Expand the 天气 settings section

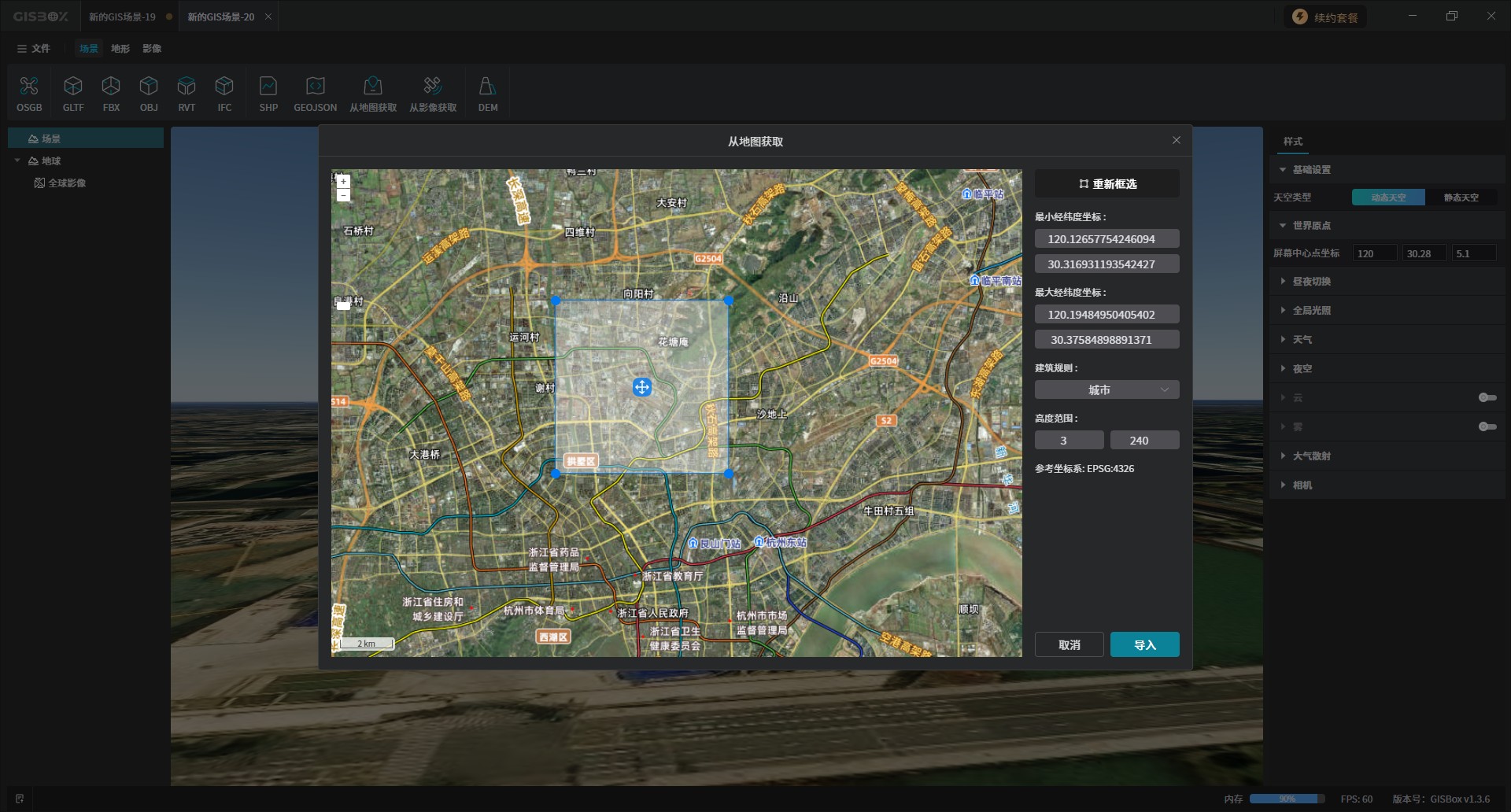pyautogui.click(x=1302, y=340)
